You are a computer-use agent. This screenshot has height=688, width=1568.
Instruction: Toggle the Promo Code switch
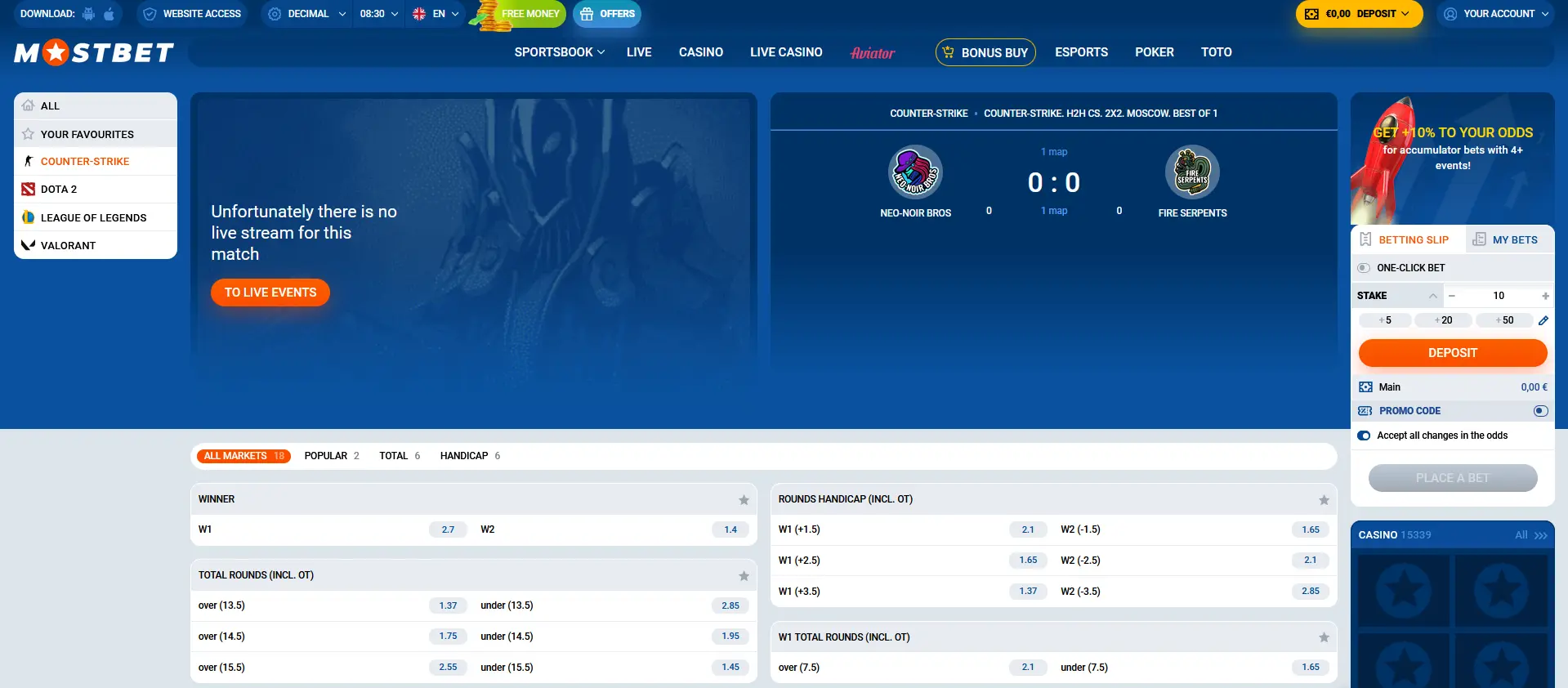click(x=1540, y=411)
